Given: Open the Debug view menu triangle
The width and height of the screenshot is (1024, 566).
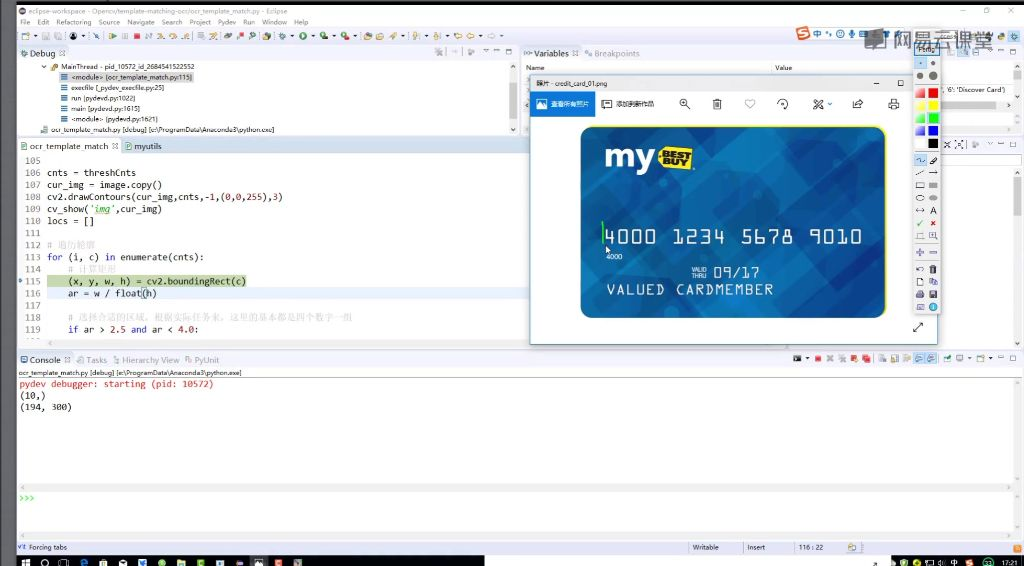Looking at the screenshot, I should [486, 52].
